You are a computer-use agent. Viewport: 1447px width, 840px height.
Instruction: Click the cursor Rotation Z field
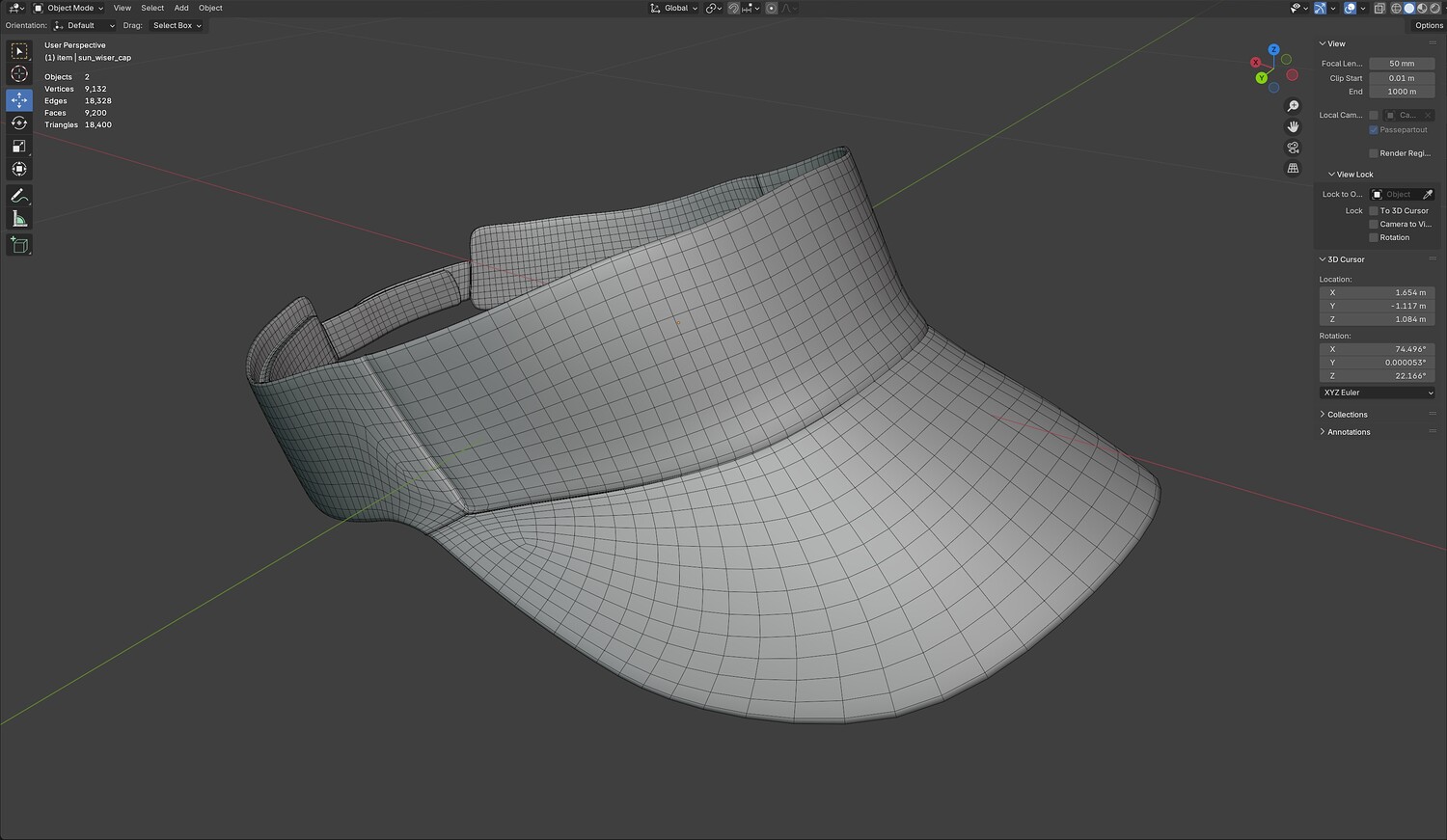tap(1377, 376)
